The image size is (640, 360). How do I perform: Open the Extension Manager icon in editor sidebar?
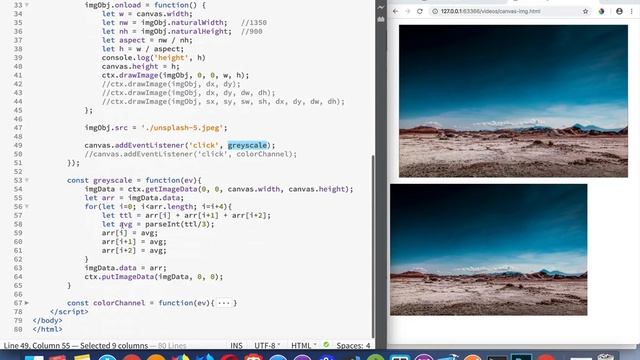pyautogui.click(x=381, y=19)
